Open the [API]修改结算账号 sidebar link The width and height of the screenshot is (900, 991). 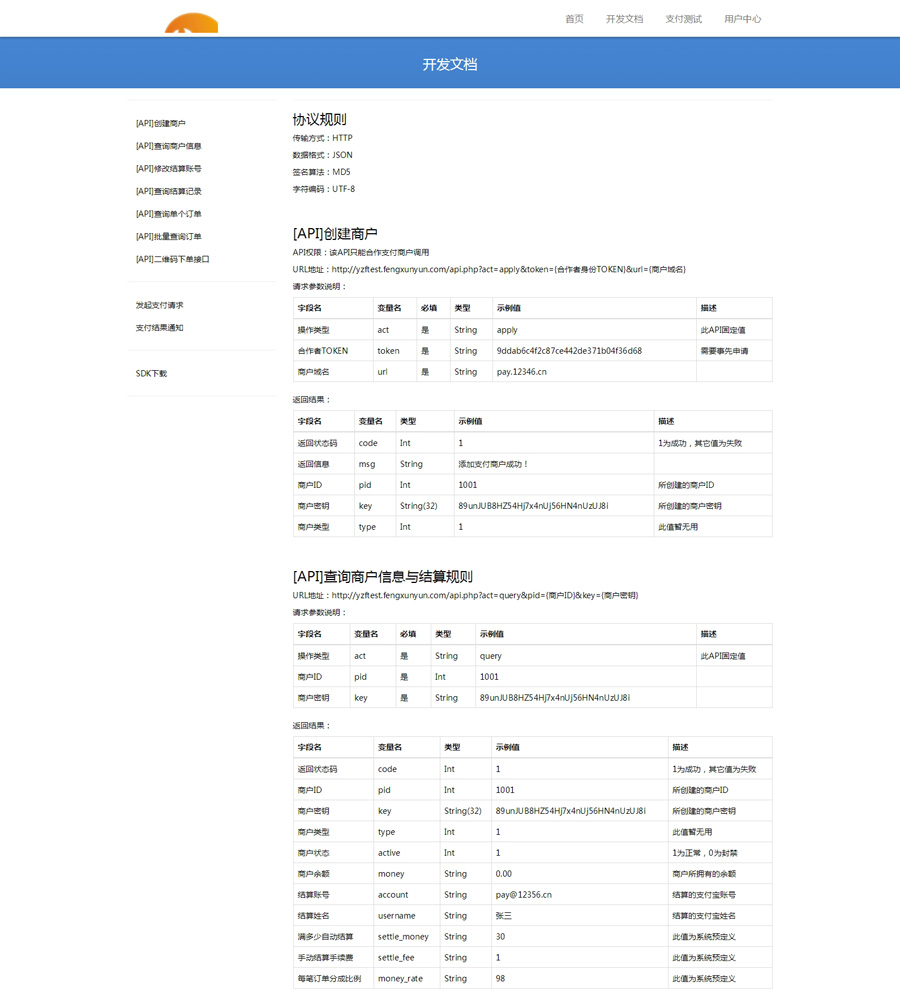point(169,169)
